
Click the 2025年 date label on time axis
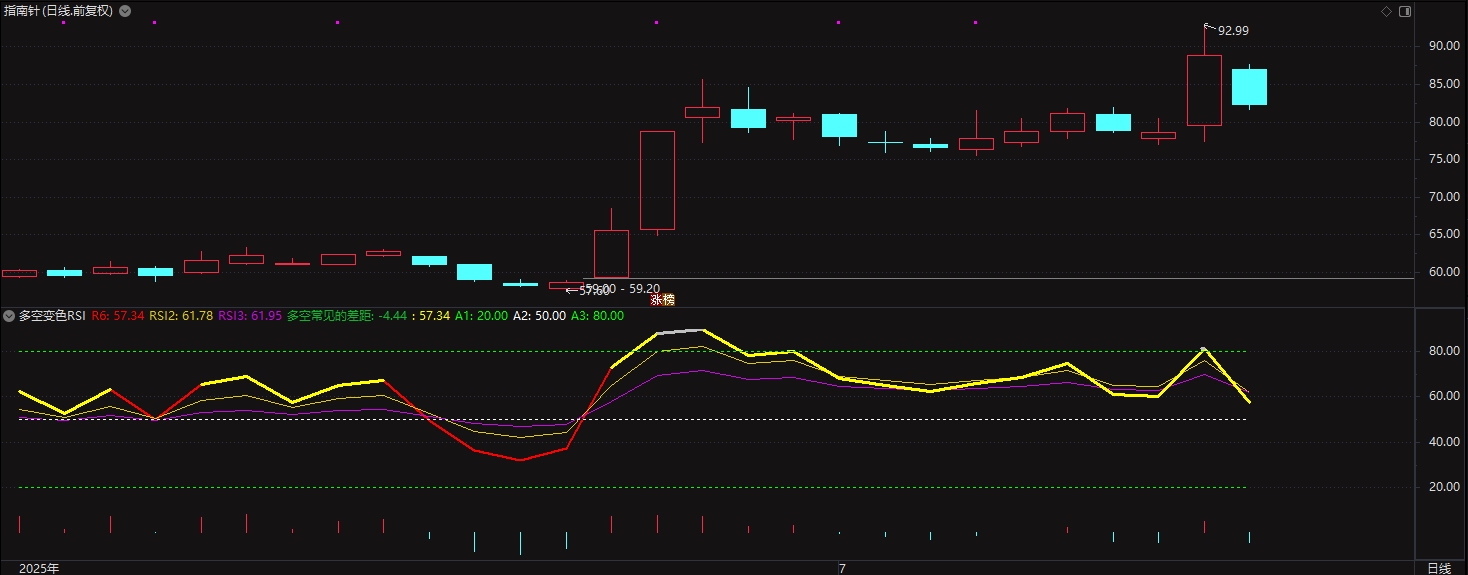coord(39,568)
